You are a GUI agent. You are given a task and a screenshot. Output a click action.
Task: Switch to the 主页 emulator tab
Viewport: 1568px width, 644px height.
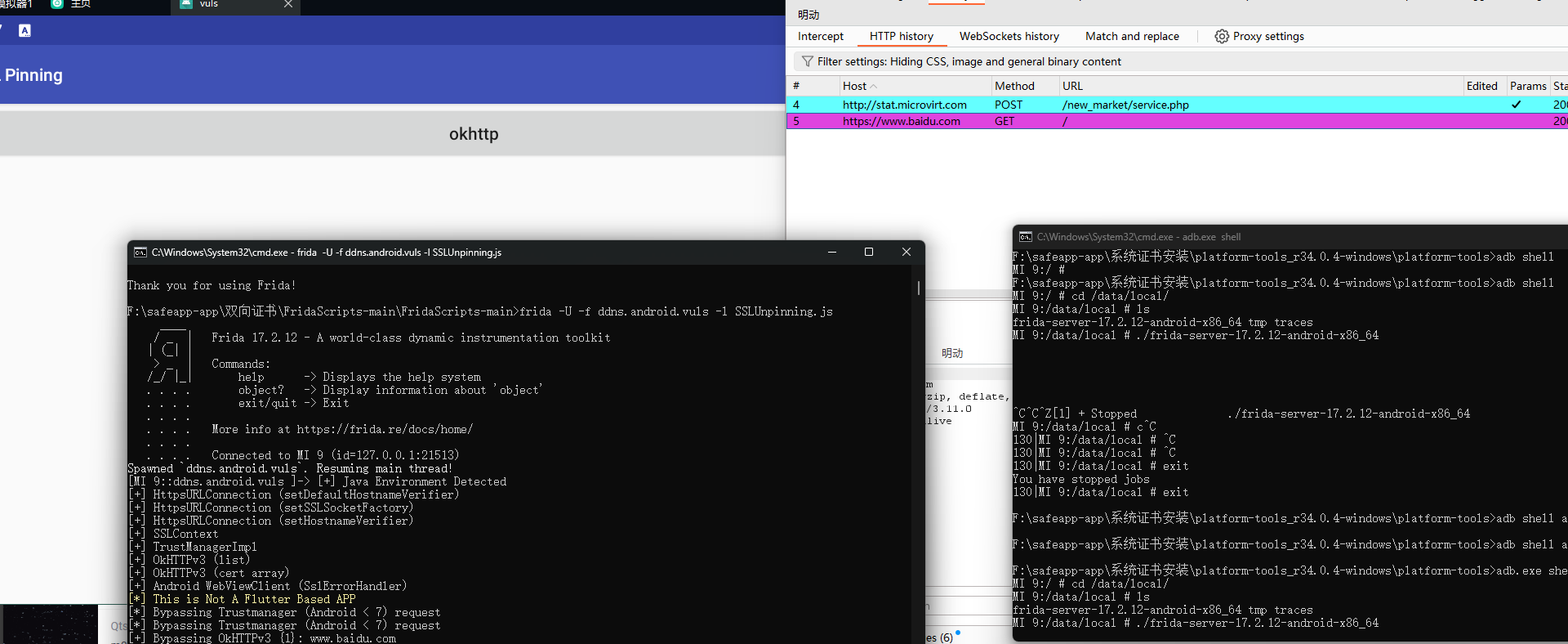point(80,4)
